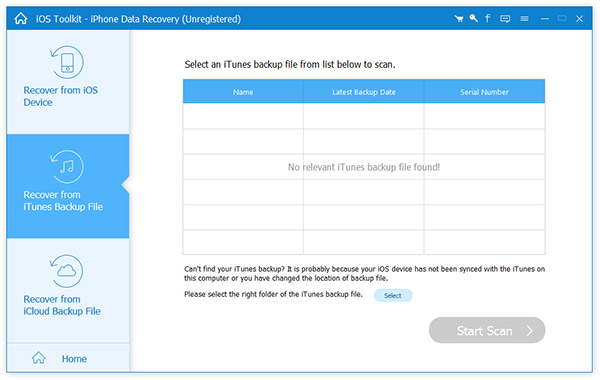The height and width of the screenshot is (380, 600).
Task: Open the shopping cart purchase icon
Action: coord(459,18)
